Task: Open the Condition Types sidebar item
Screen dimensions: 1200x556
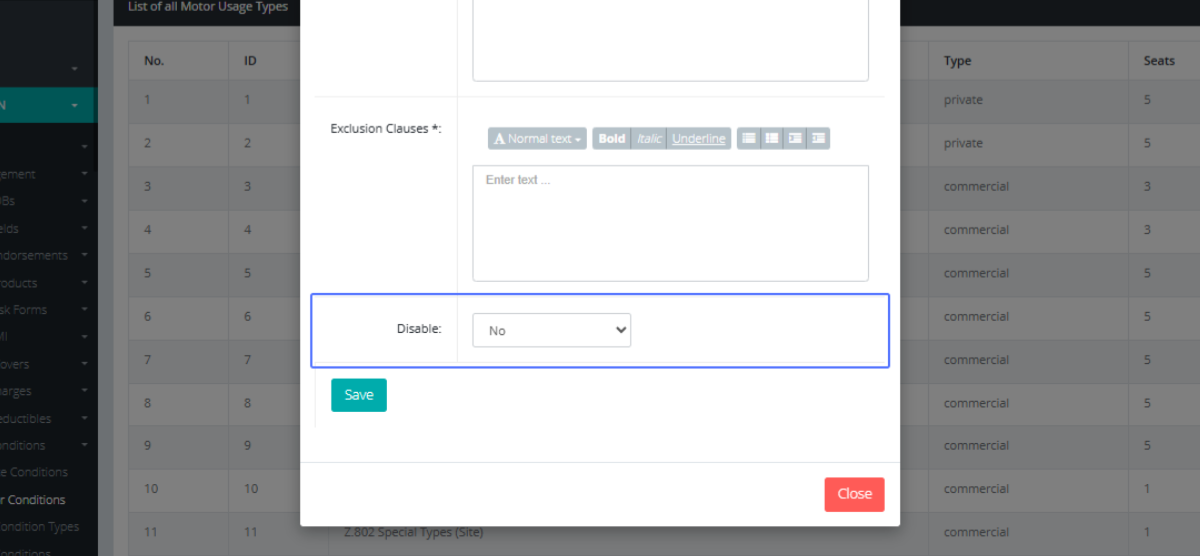Action: [x=40, y=526]
